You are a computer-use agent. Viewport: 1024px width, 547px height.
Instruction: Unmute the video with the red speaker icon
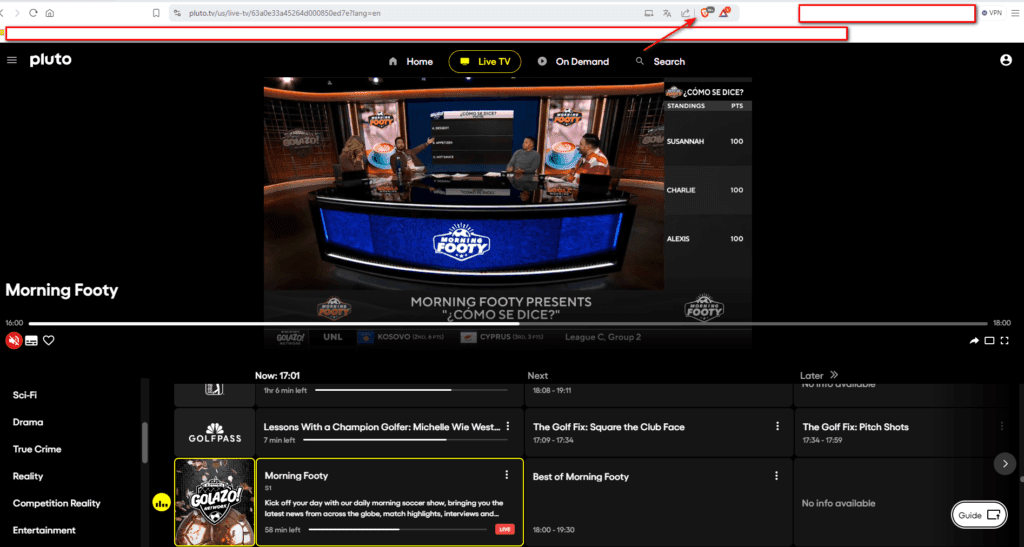point(13,340)
